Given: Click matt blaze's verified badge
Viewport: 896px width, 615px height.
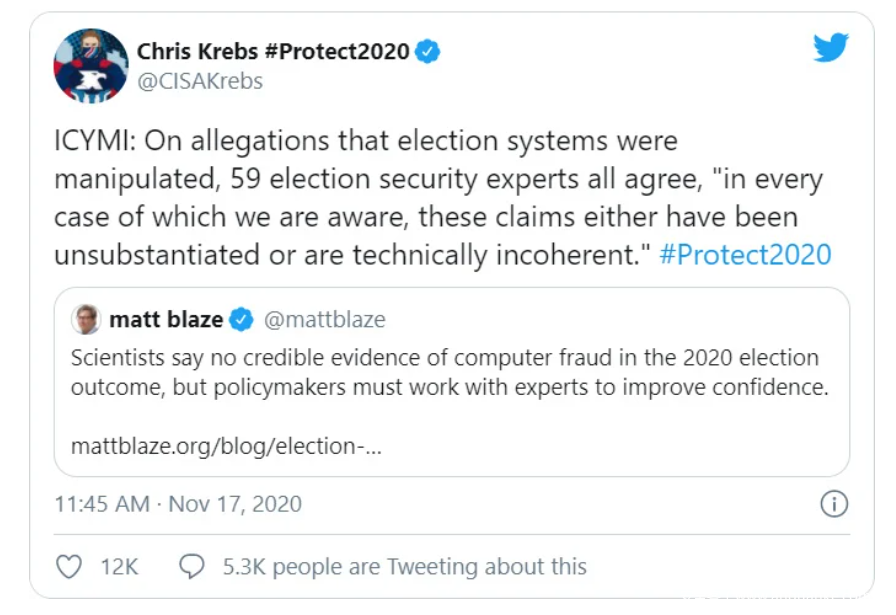Looking at the screenshot, I should click(x=240, y=320).
